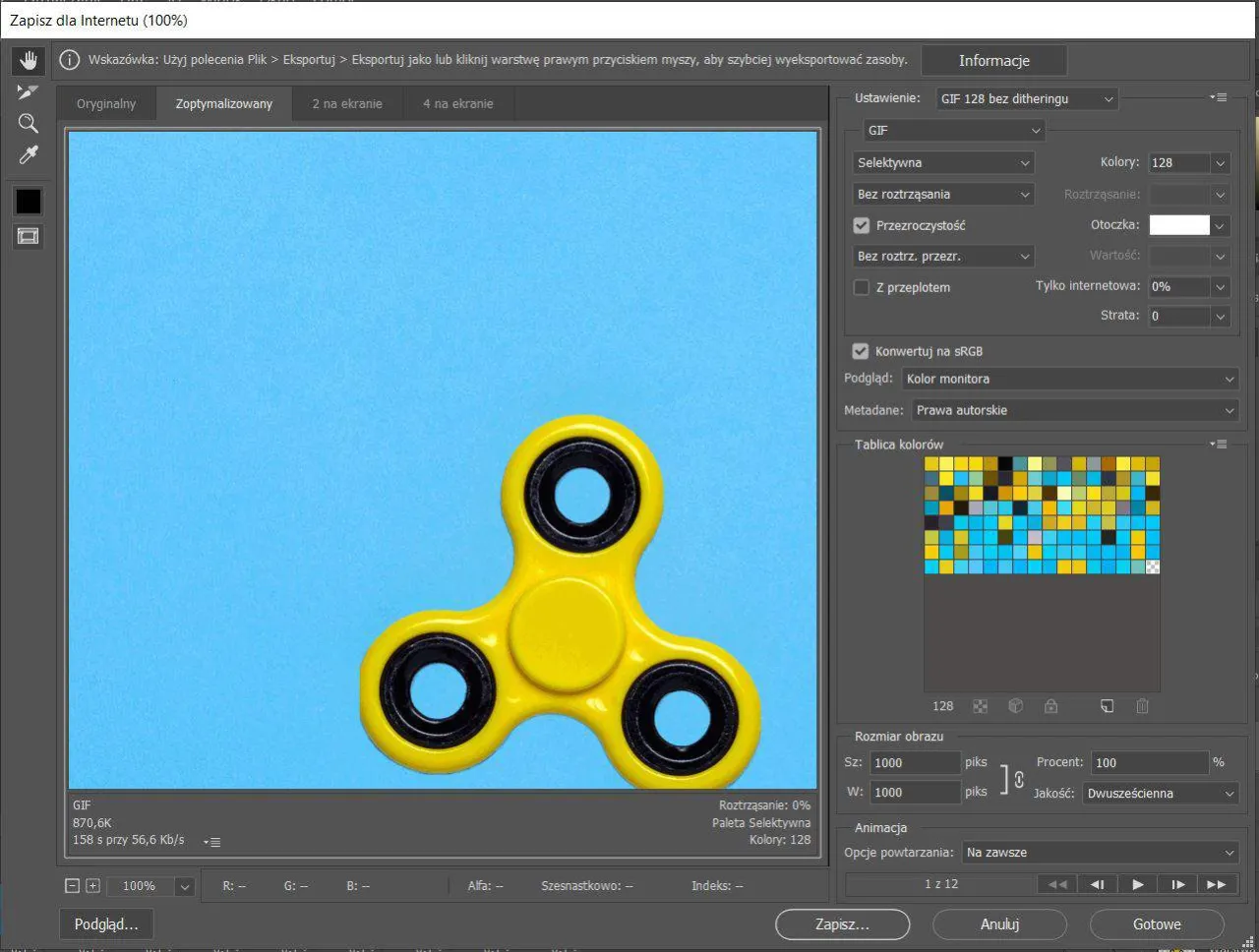The height and width of the screenshot is (952, 1259).
Task: Disable Konwertuj na sRGB
Action: pyautogui.click(x=861, y=351)
